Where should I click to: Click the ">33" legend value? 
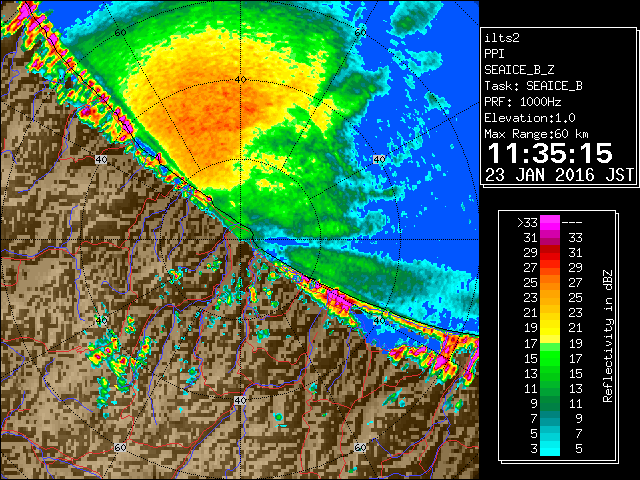tap(527, 223)
